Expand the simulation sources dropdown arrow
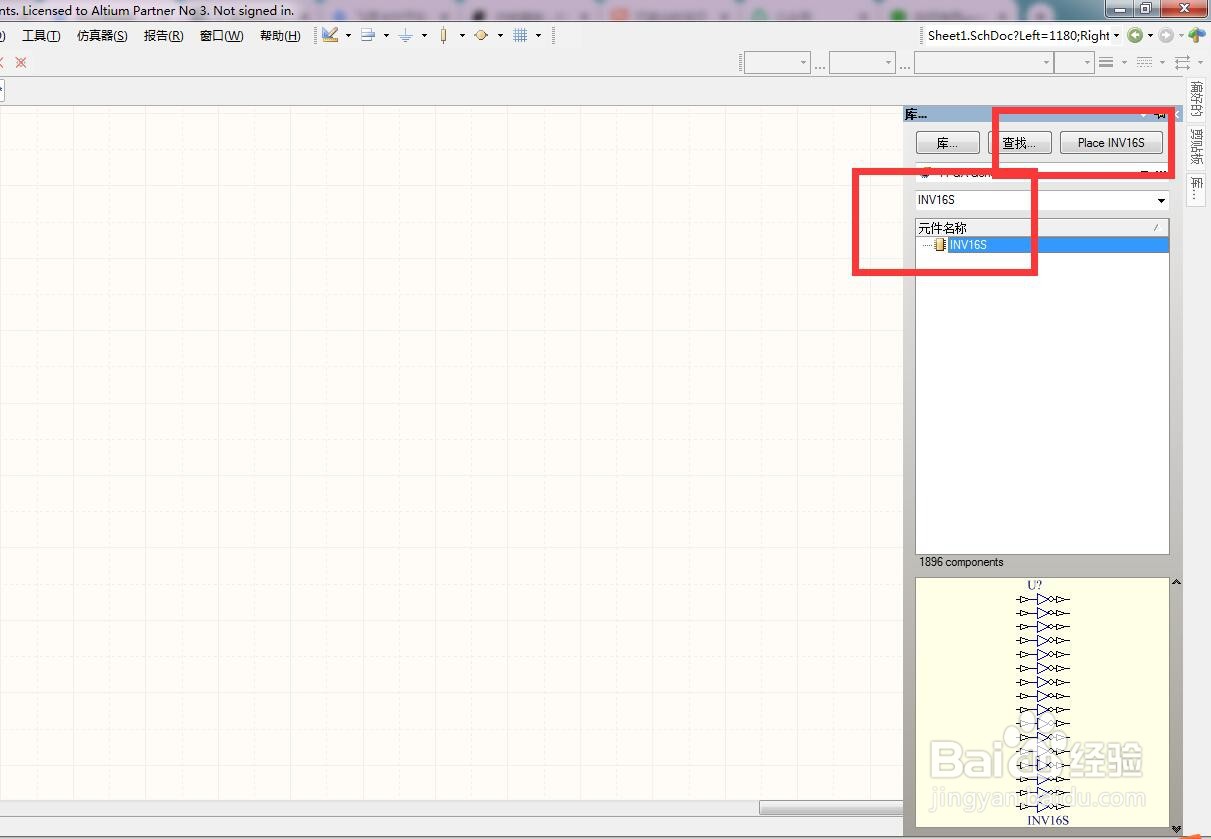The height and width of the screenshot is (839, 1211). click(x=500, y=35)
